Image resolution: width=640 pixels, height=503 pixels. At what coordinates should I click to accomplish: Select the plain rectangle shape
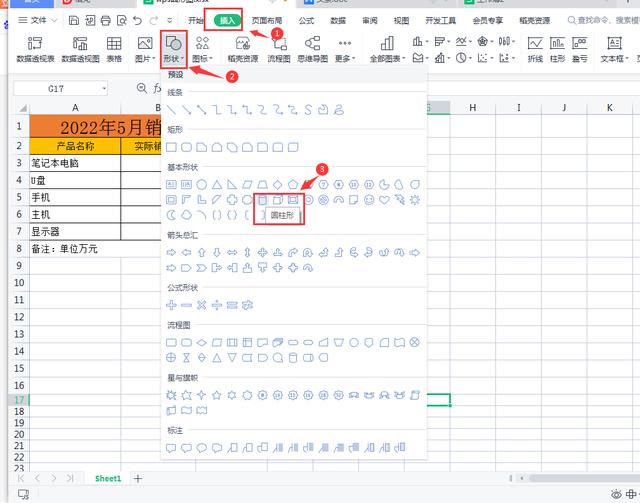[x=171, y=147]
